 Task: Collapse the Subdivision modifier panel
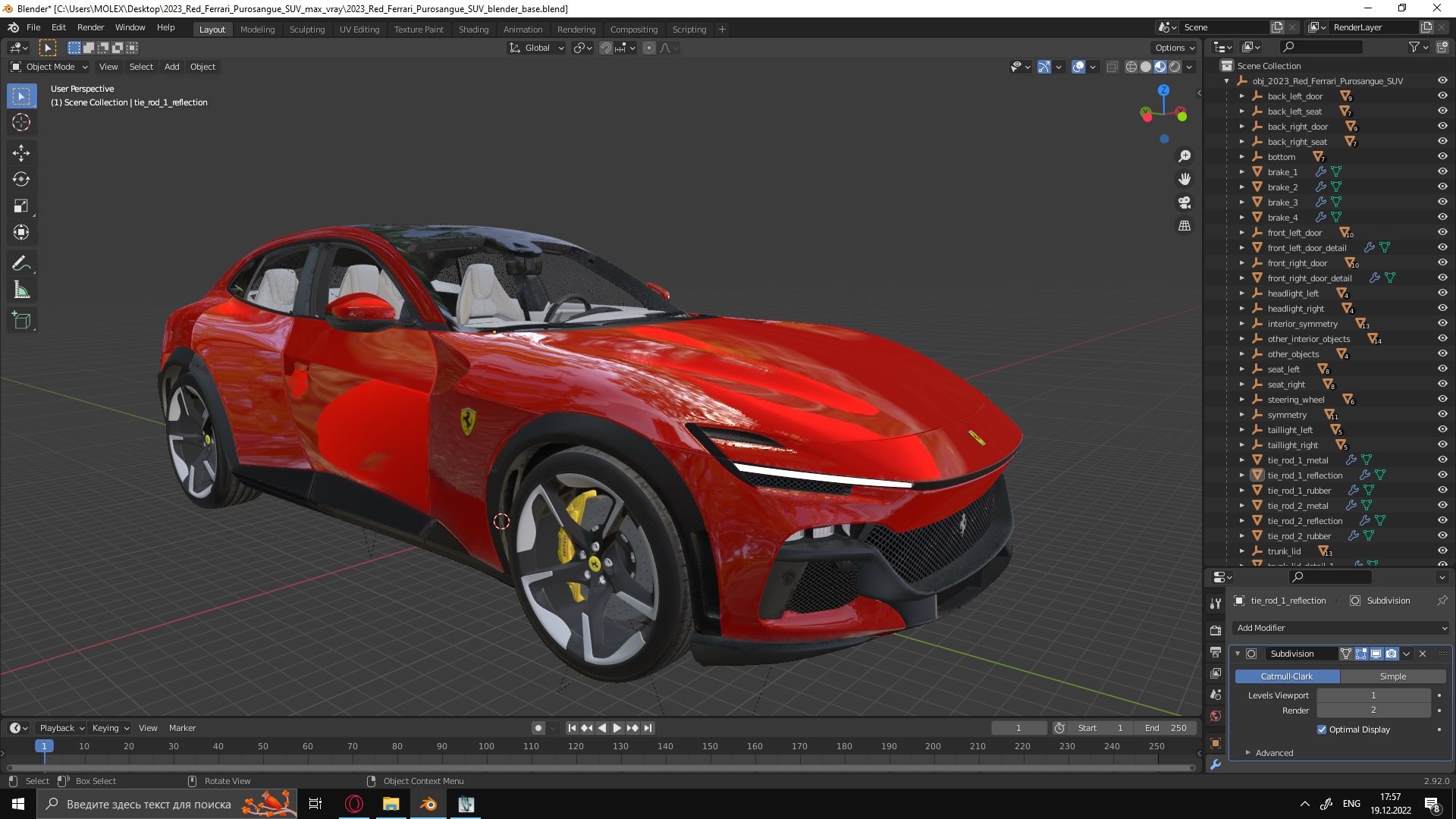click(x=1238, y=654)
